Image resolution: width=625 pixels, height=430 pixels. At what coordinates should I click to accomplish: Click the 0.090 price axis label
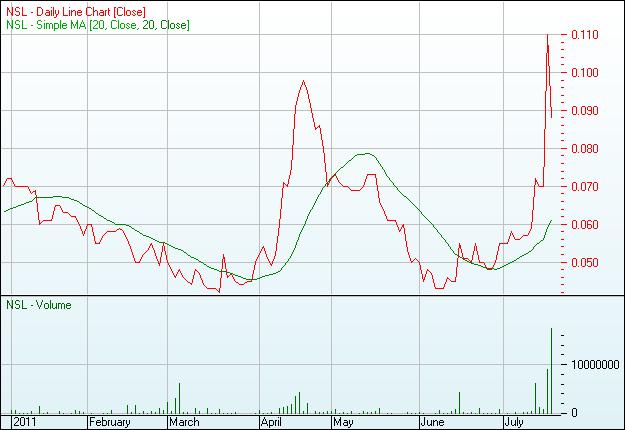587,111
